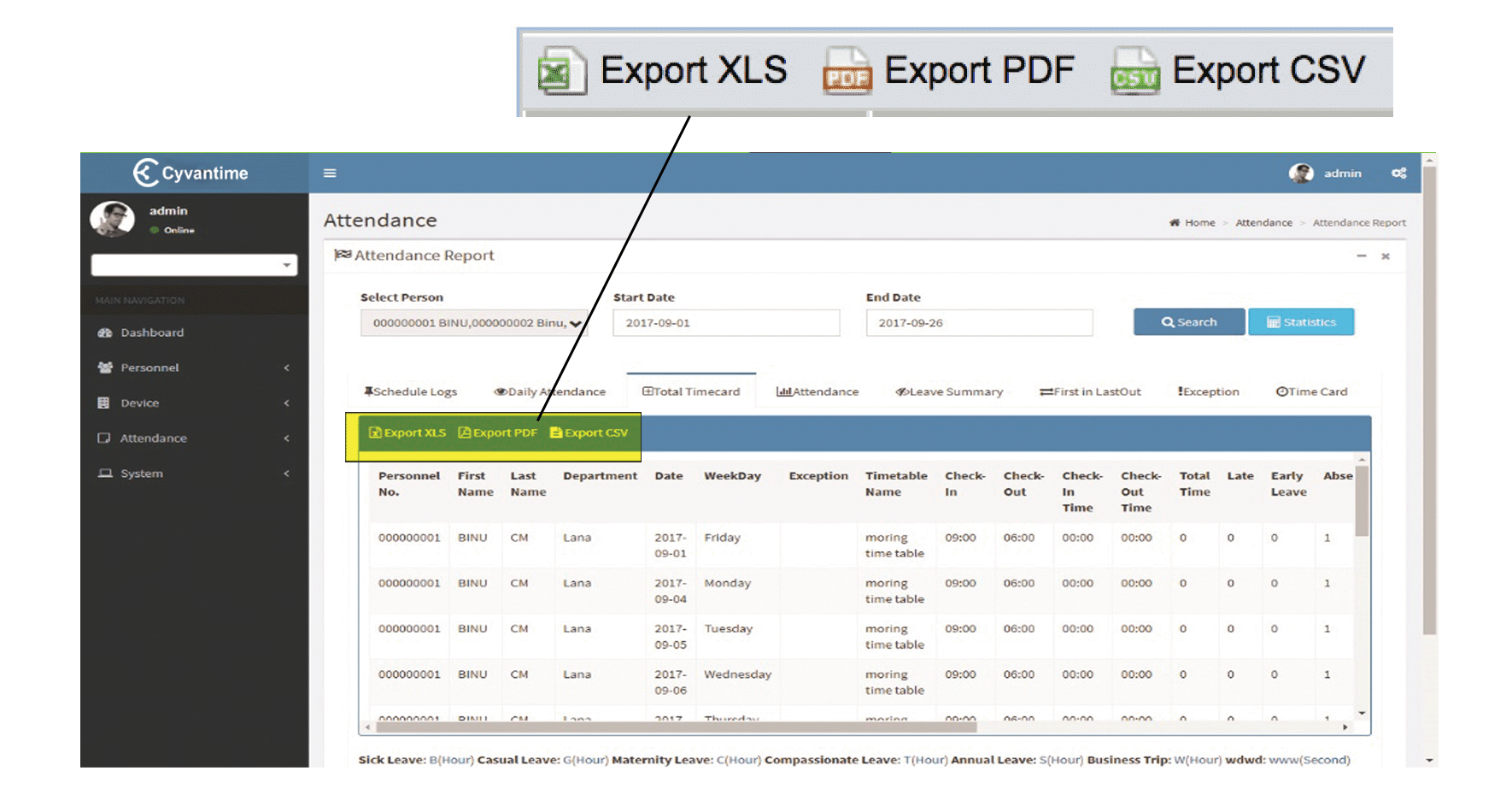Close the Attendance Report panel
This screenshot has height=812, width=1512.
(1386, 256)
